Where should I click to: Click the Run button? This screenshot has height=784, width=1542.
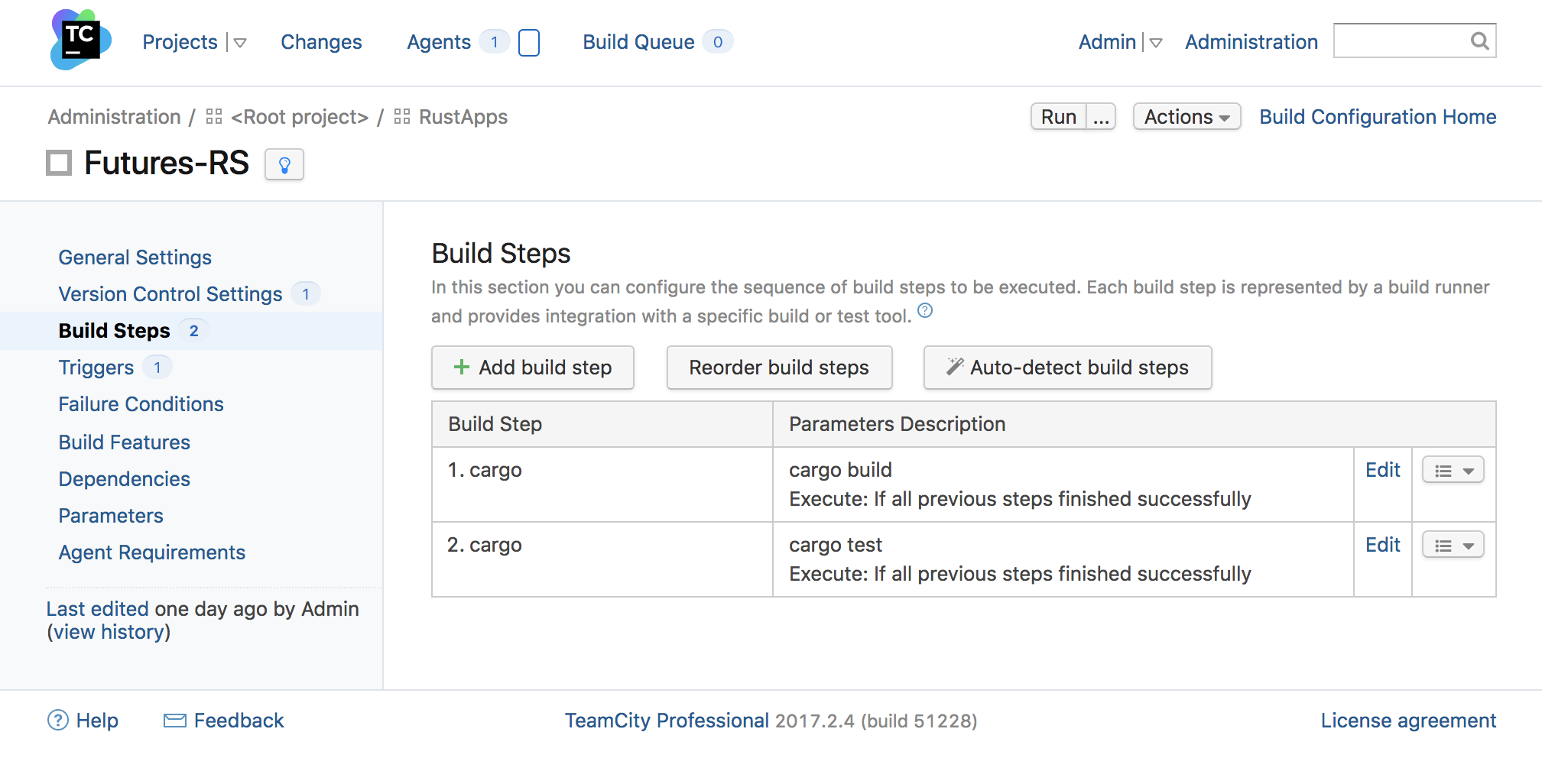click(x=1059, y=117)
